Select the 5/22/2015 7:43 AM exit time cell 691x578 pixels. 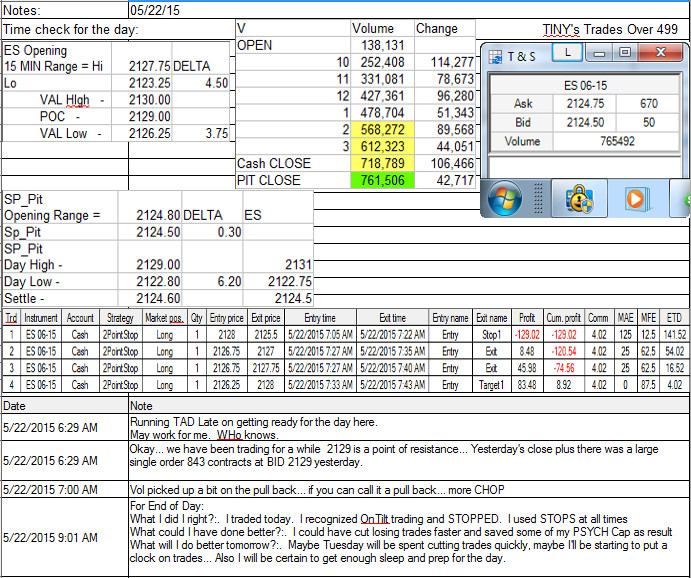pos(392,385)
